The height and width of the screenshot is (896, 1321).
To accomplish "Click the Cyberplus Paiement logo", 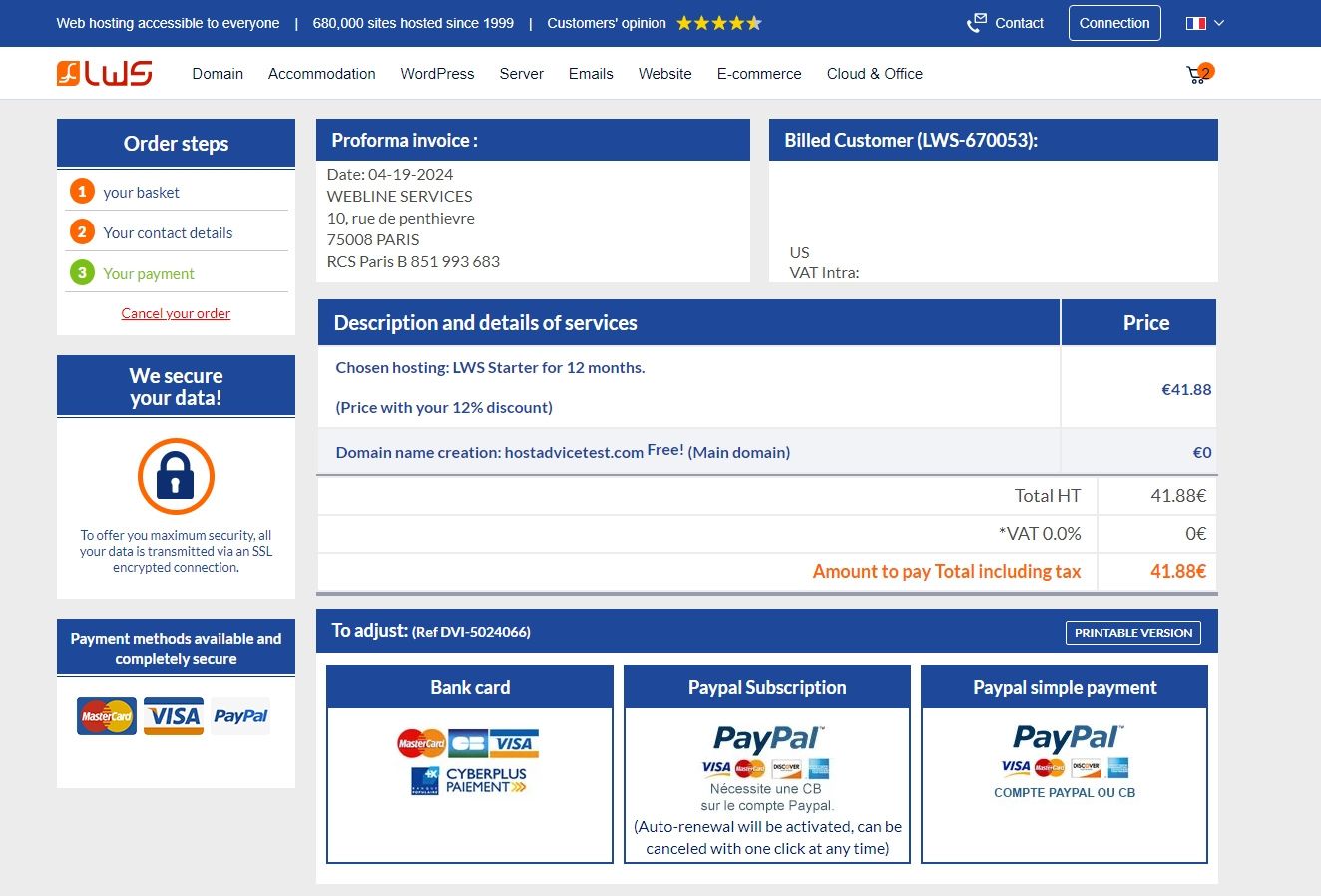I will [x=469, y=781].
